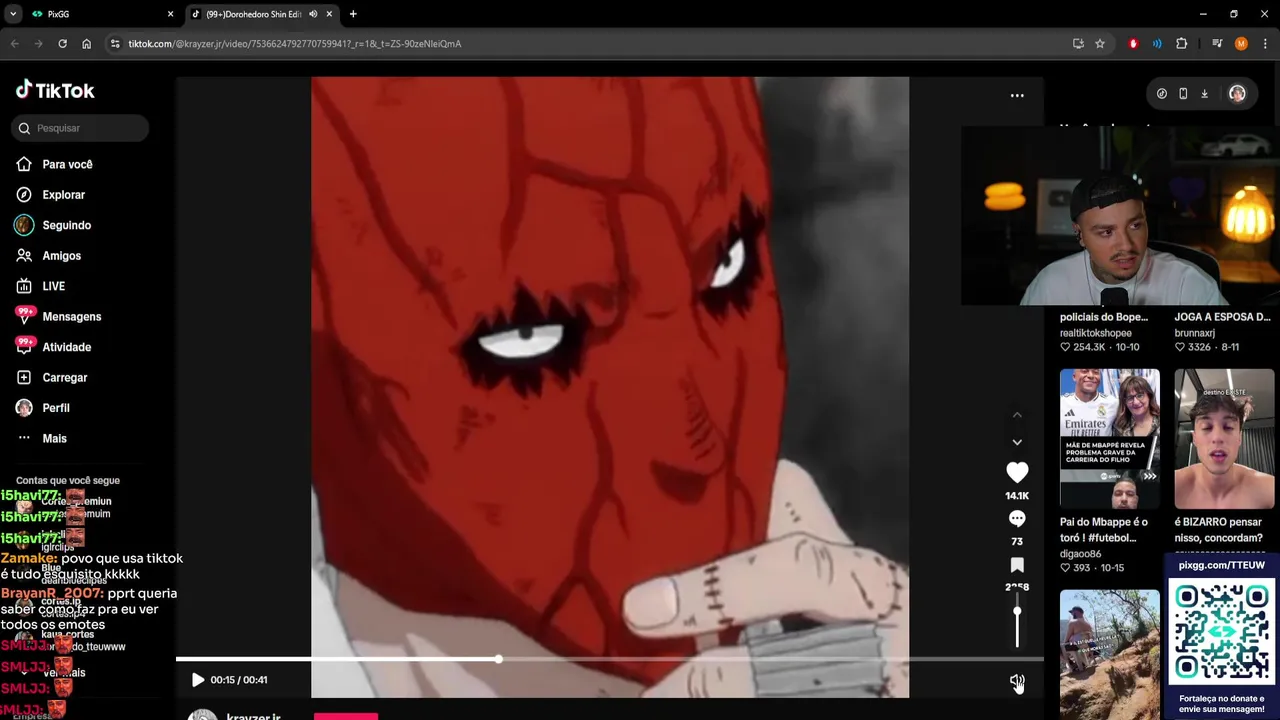
Task: Open the blue sound wave extension
Action: 1157,44
